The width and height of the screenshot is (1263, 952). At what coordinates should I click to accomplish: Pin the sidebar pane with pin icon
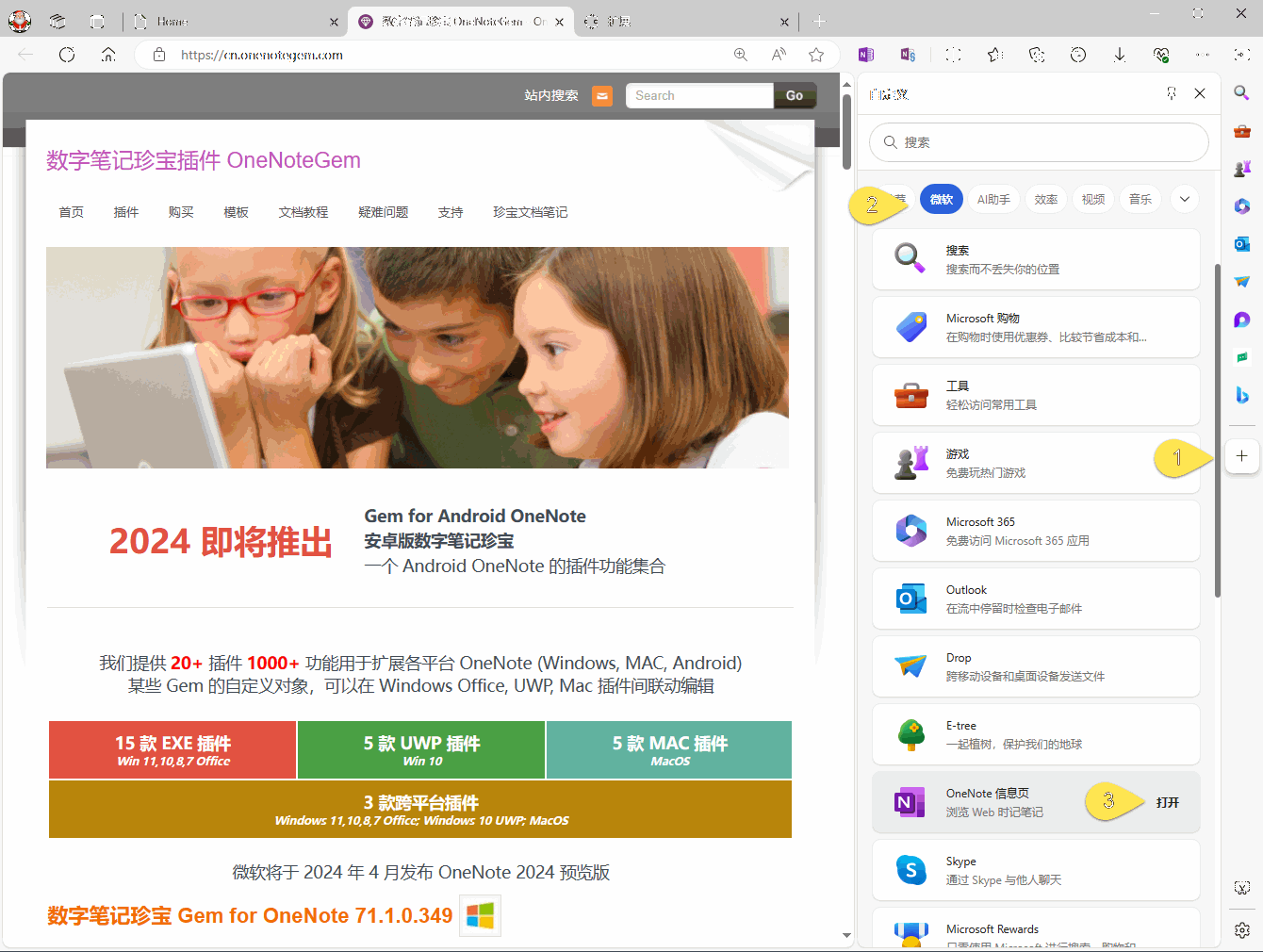(x=1172, y=93)
